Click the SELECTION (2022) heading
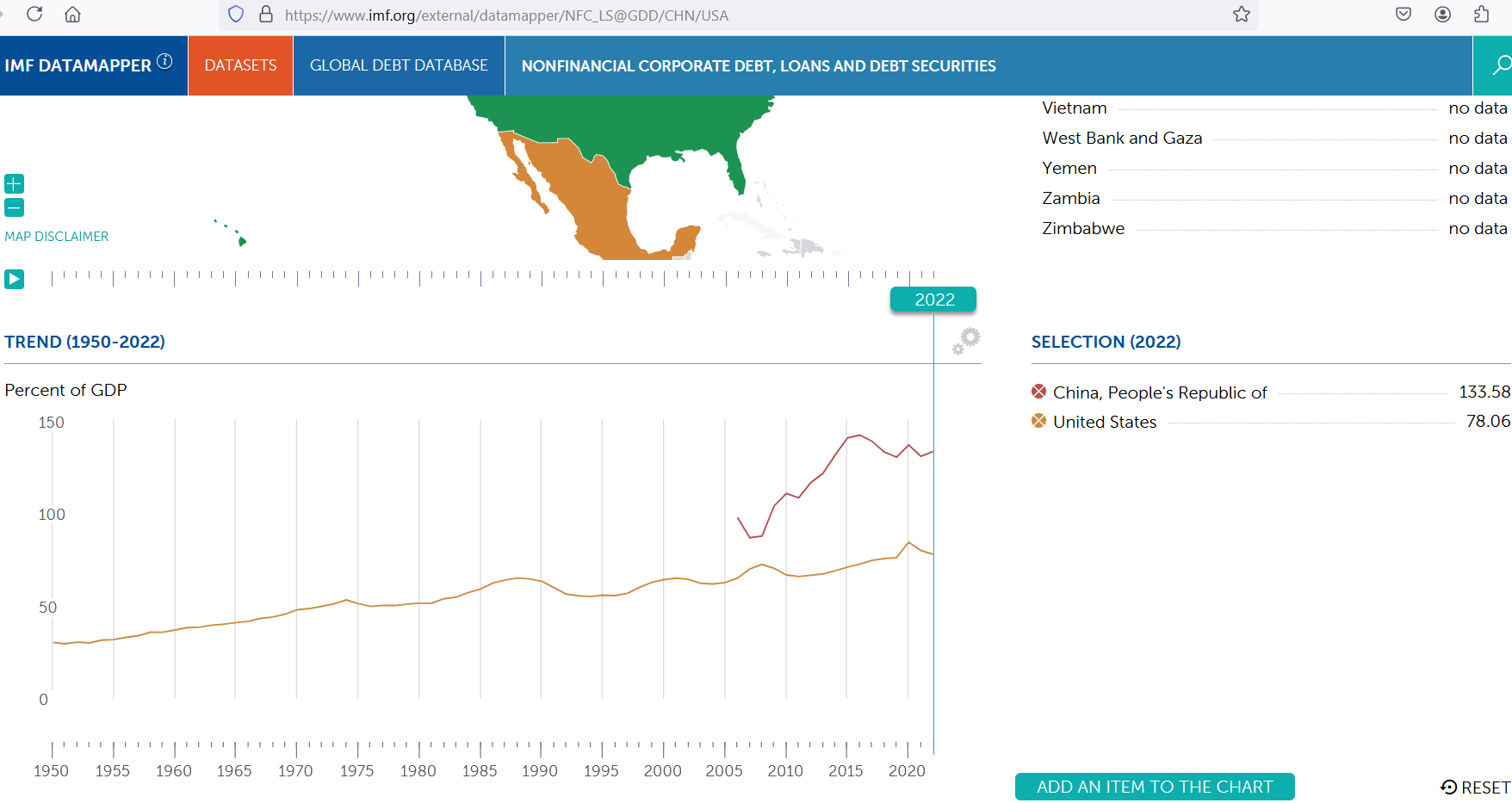This screenshot has height=803, width=1512. [1106, 342]
